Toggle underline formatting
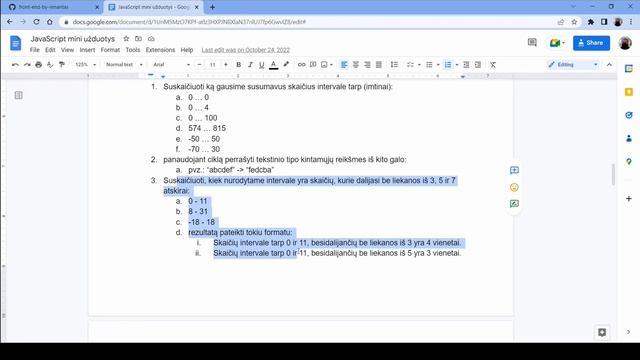This screenshot has height=360, width=640. tap(262, 64)
